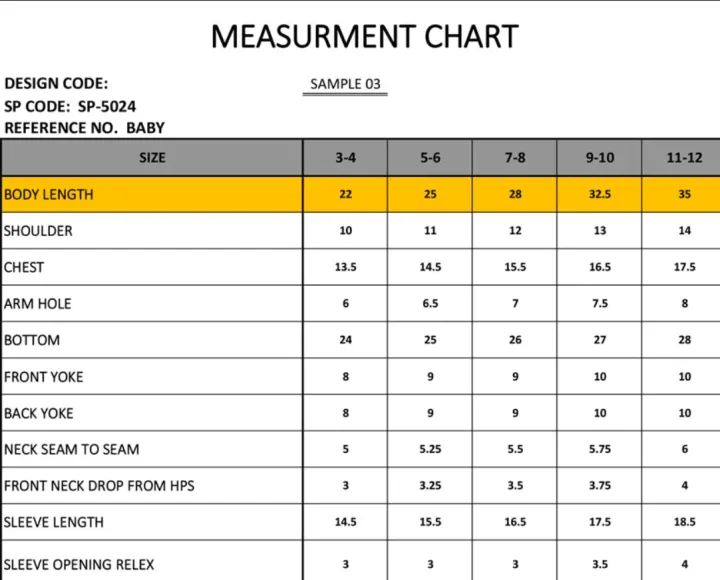
Task: Click the 3-4 size column header
Action: (345, 158)
